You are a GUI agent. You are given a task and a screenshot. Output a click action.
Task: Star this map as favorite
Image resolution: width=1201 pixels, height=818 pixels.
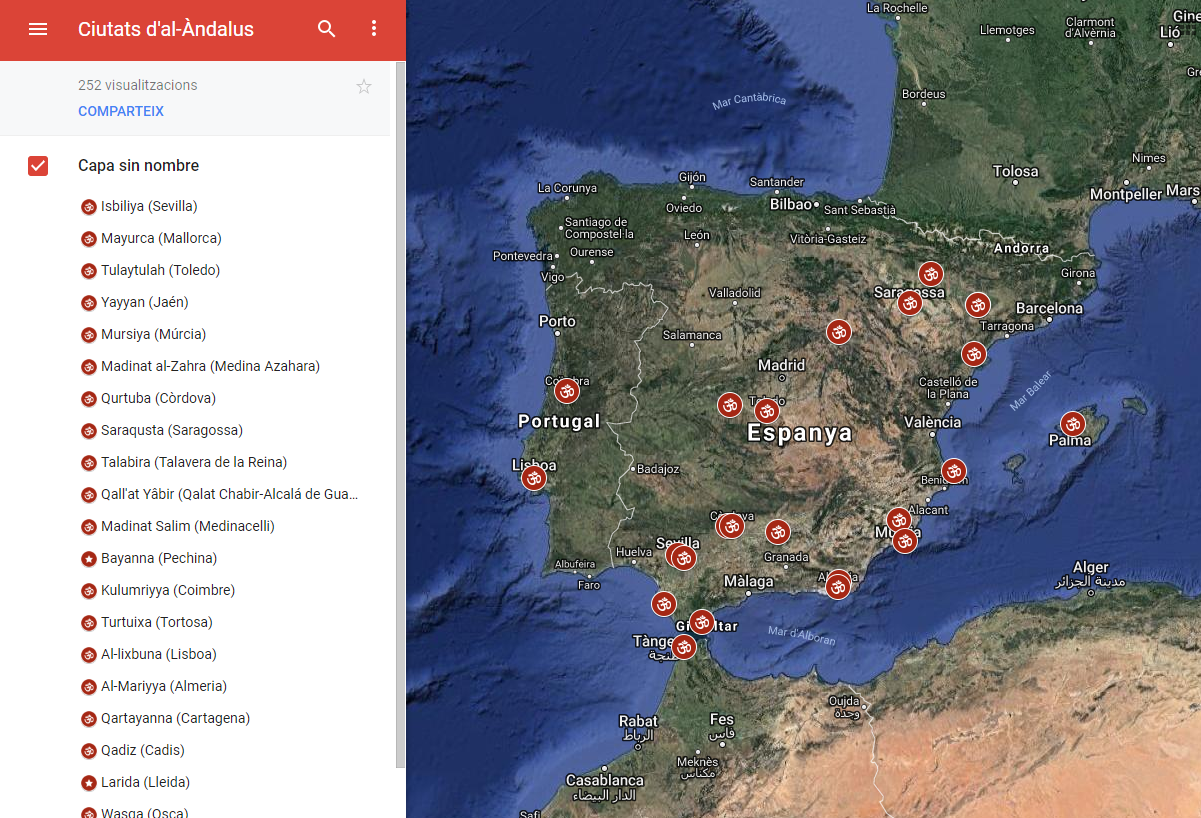(364, 87)
